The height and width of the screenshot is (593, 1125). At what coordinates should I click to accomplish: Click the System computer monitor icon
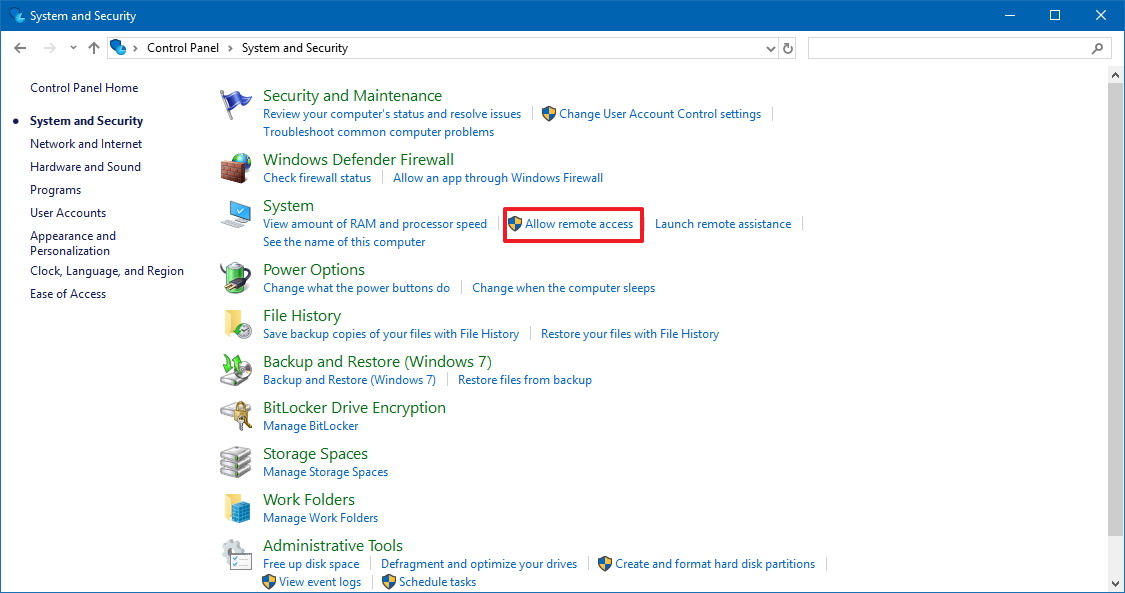pos(235,214)
